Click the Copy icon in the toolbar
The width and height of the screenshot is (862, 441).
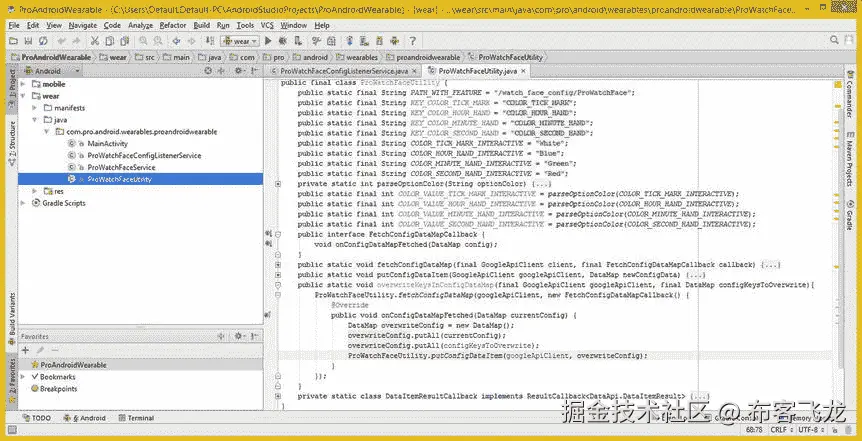point(110,41)
